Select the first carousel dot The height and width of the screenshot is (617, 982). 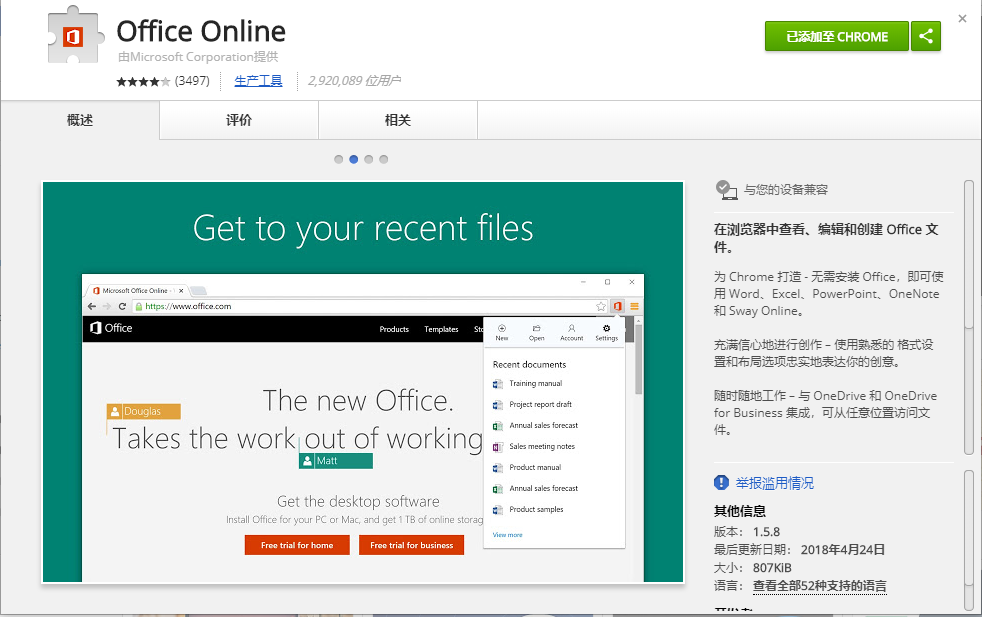pyautogui.click(x=338, y=159)
